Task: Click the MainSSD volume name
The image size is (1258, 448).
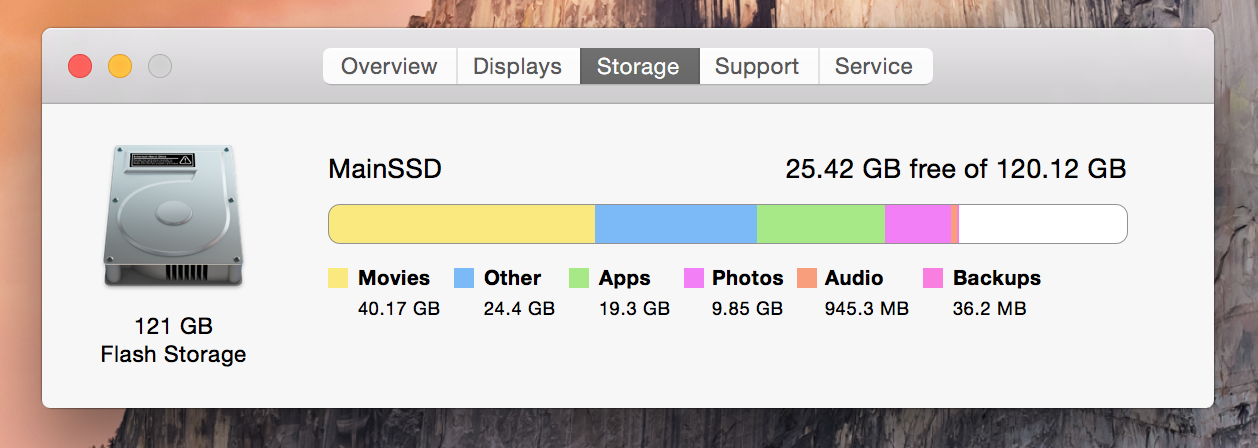Action: tap(385, 170)
